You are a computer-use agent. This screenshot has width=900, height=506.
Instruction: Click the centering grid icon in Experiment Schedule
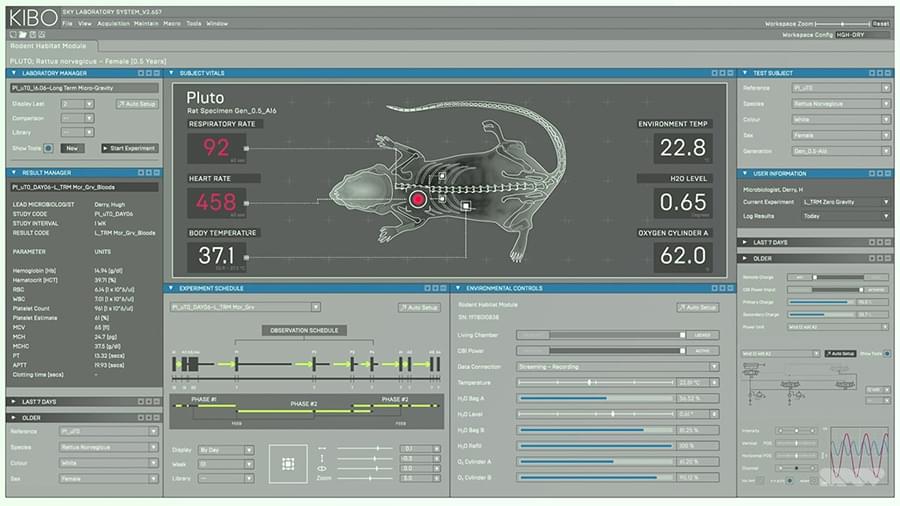287,464
